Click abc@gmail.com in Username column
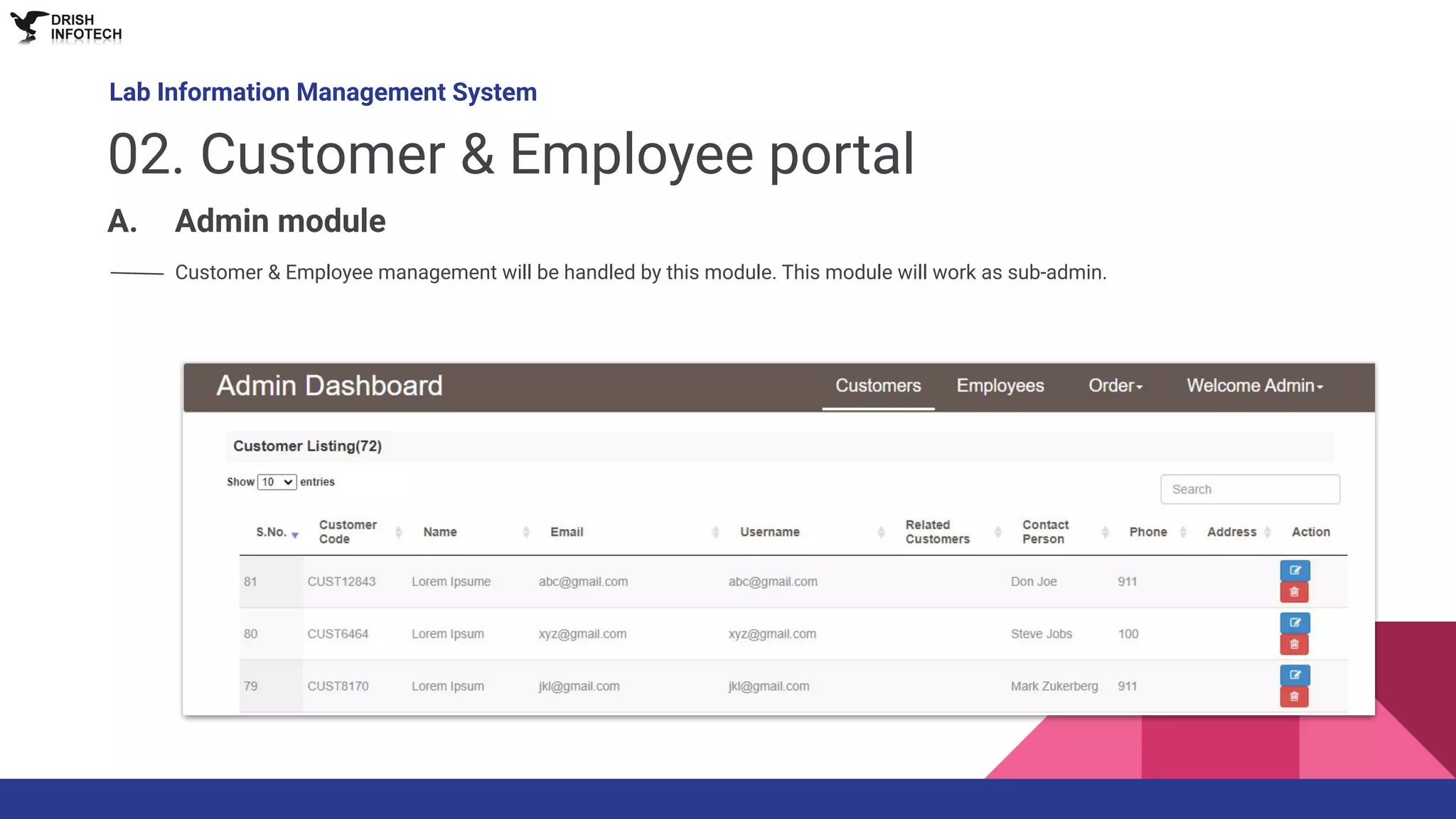Screen dimensions: 1456x819 773,582
